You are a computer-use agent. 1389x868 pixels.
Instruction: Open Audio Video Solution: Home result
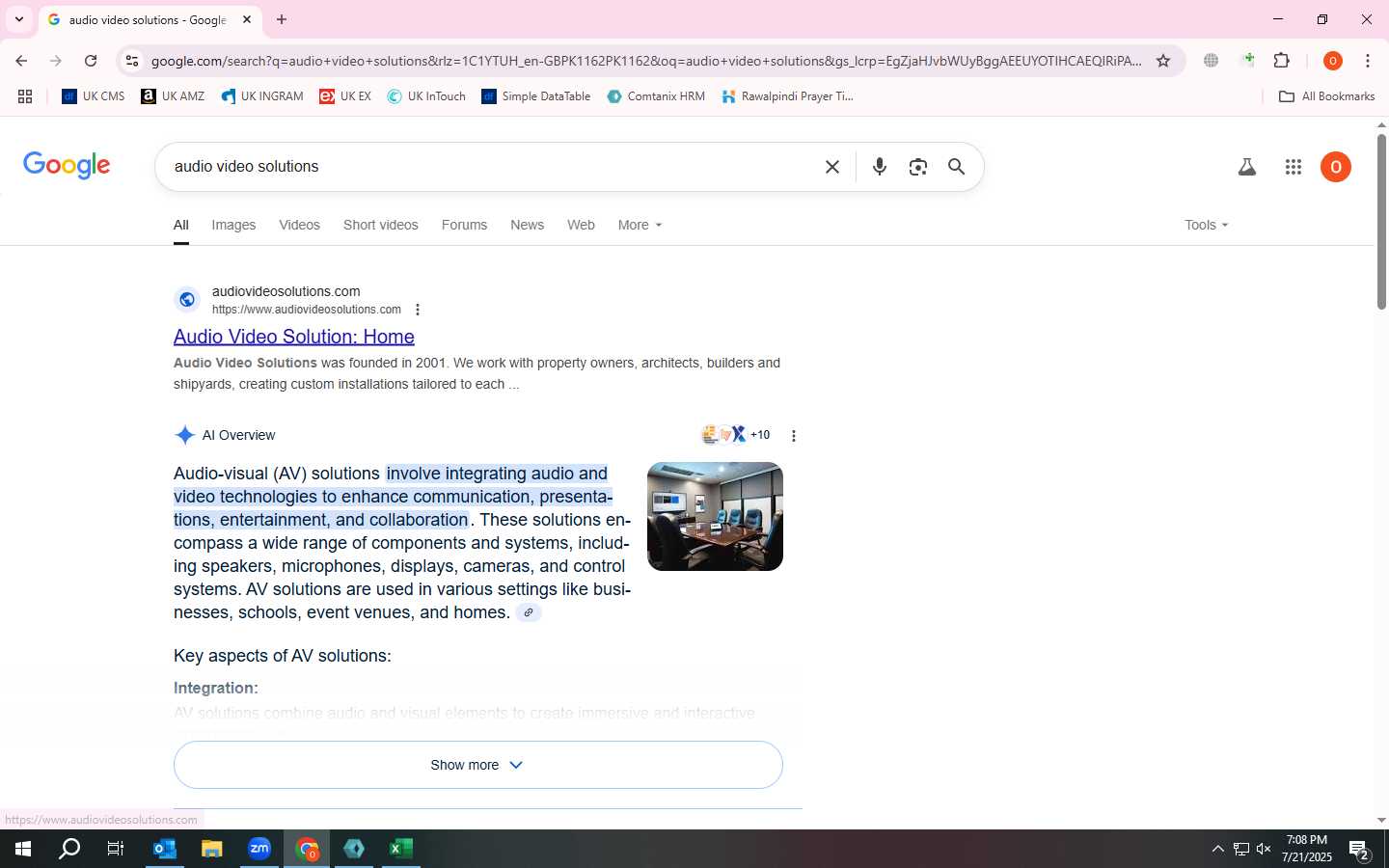pyautogui.click(x=294, y=337)
